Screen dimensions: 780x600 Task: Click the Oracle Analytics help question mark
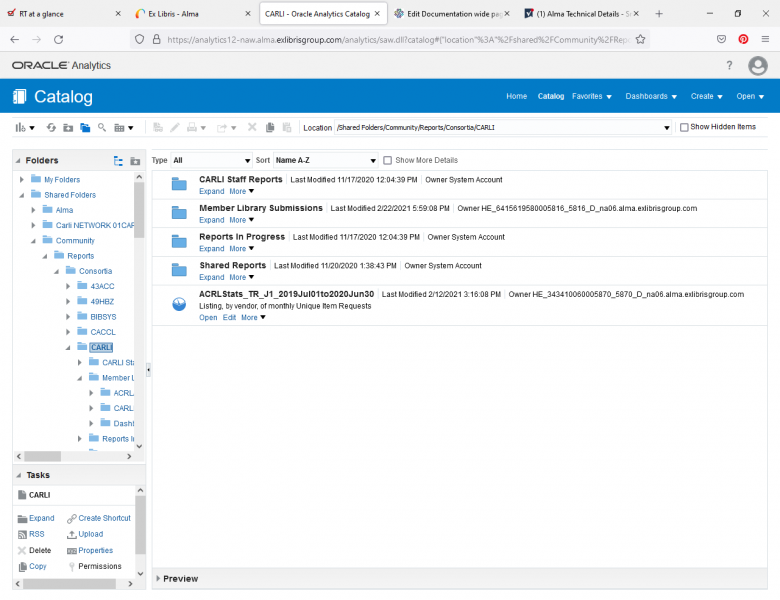729,65
